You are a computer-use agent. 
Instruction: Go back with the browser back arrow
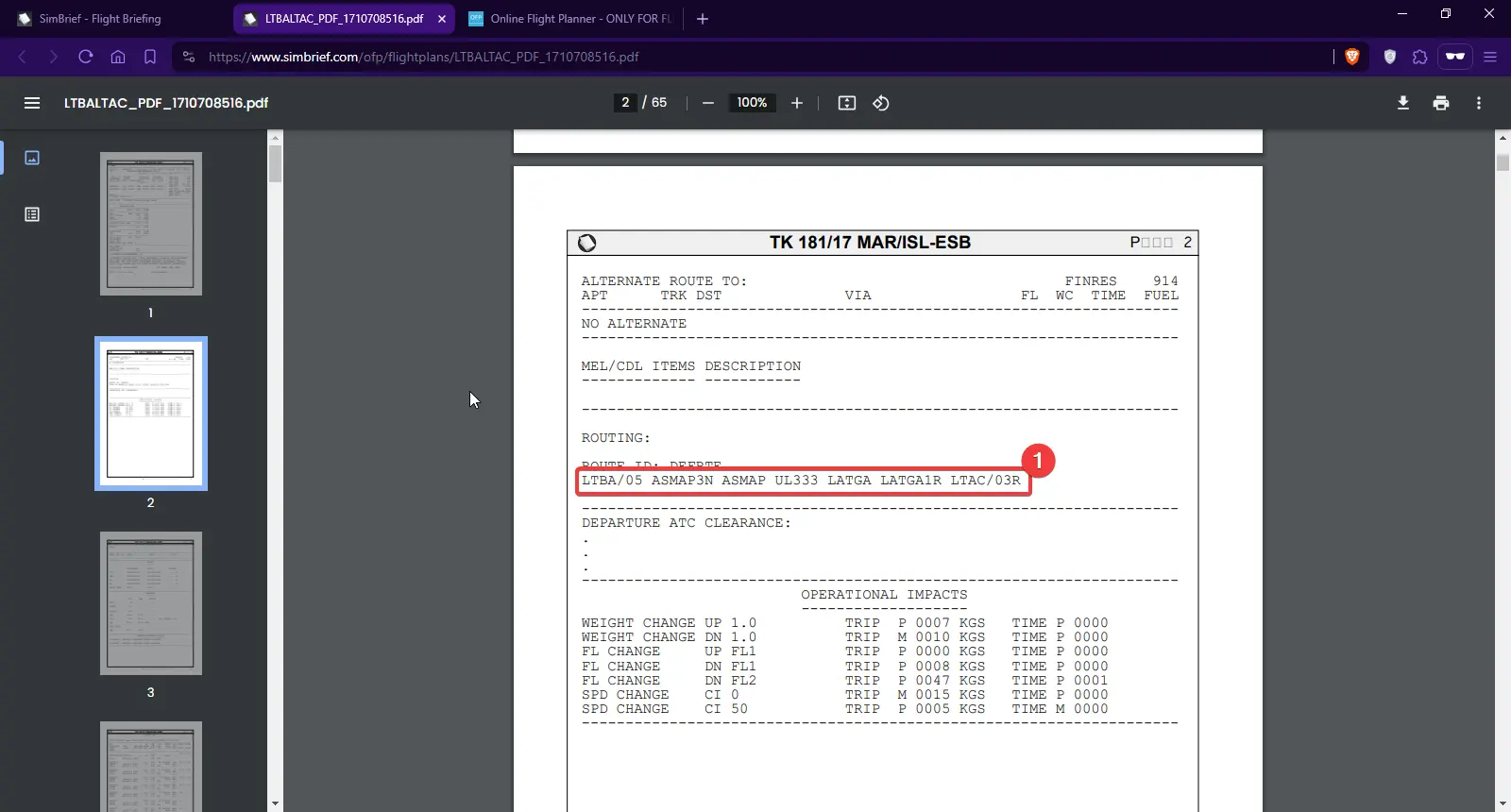(x=23, y=57)
